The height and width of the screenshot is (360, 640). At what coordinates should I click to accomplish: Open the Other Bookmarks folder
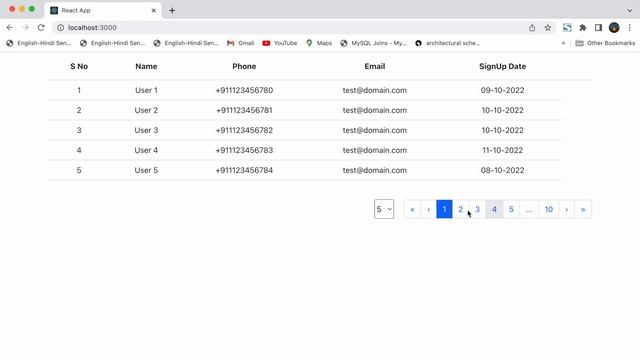pos(605,43)
